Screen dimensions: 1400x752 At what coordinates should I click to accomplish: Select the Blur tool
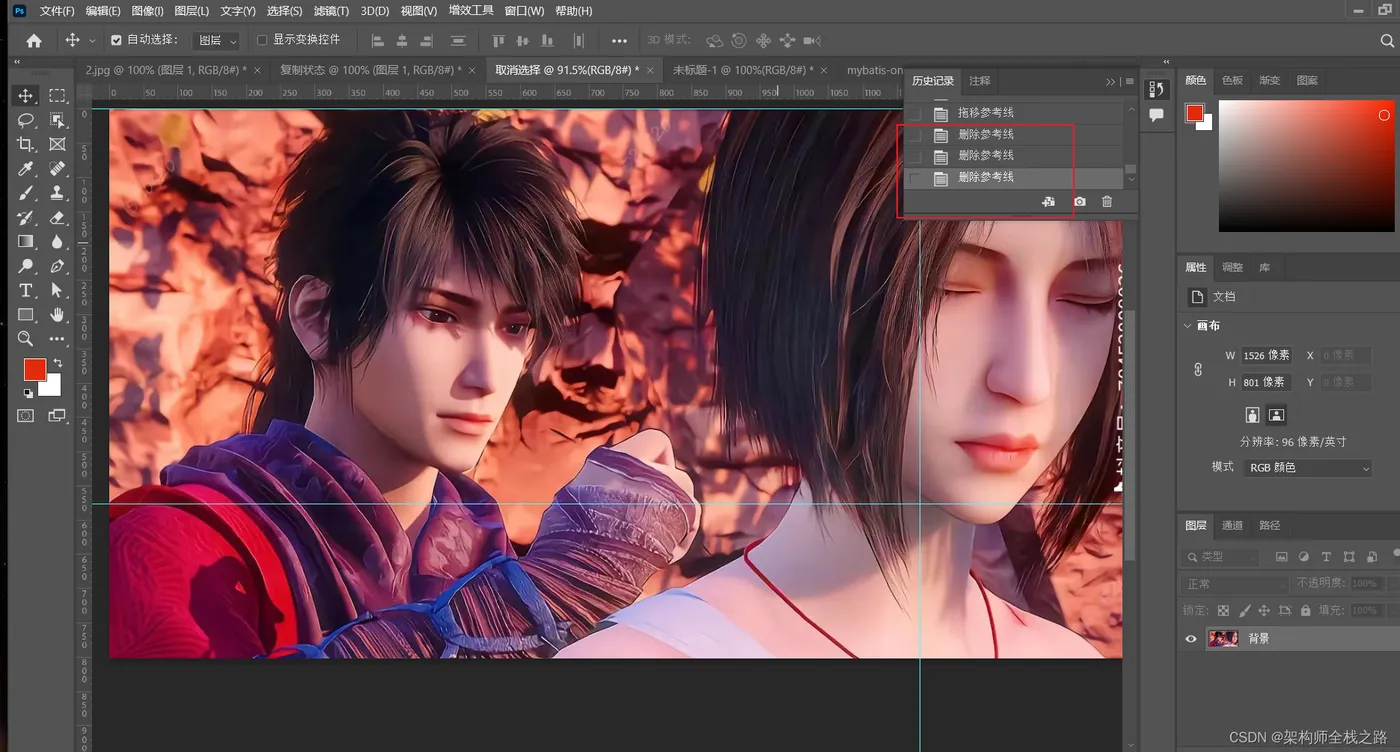(x=57, y=242)
